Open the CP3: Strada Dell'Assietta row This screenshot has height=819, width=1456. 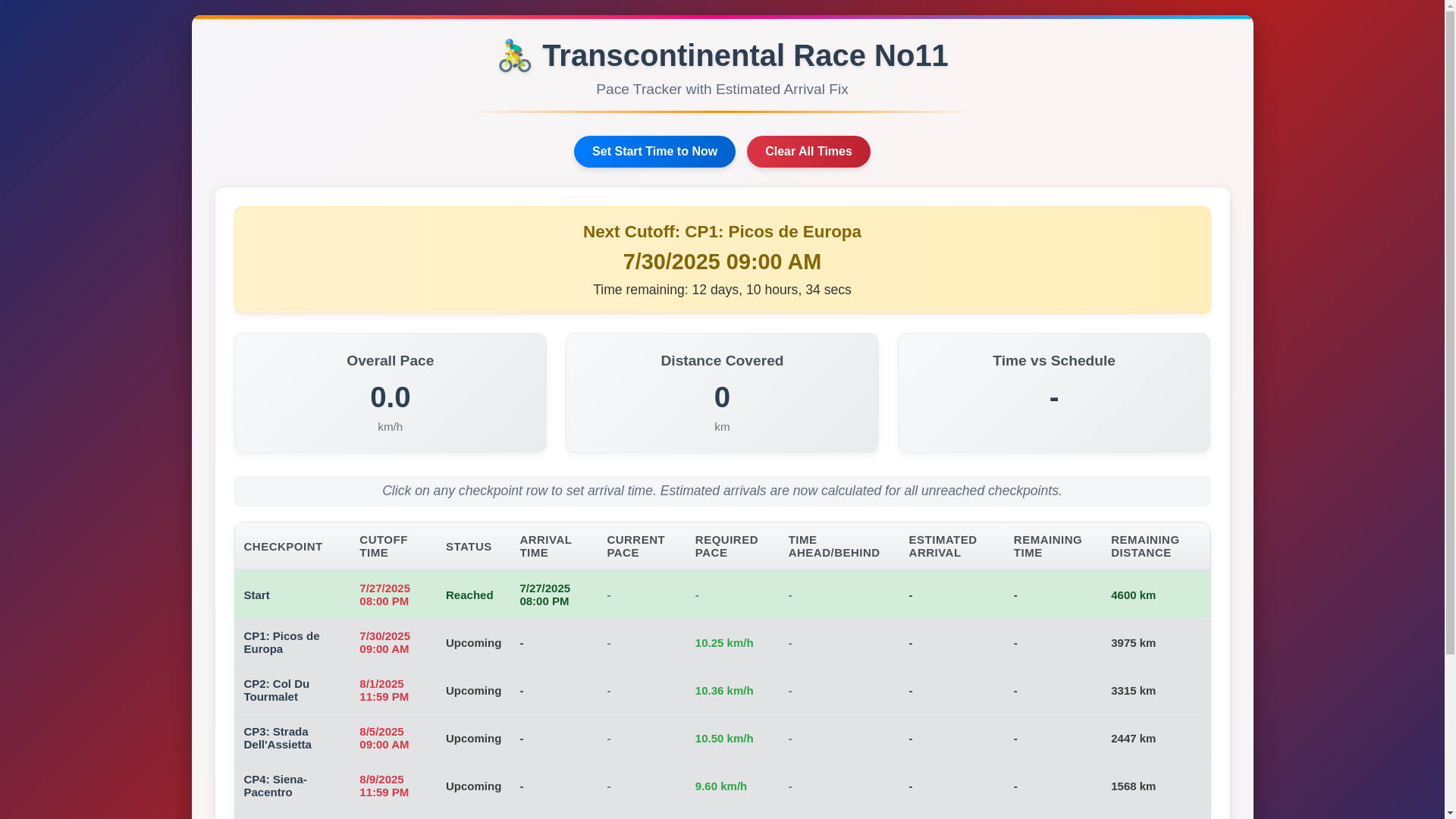(722, 739)
